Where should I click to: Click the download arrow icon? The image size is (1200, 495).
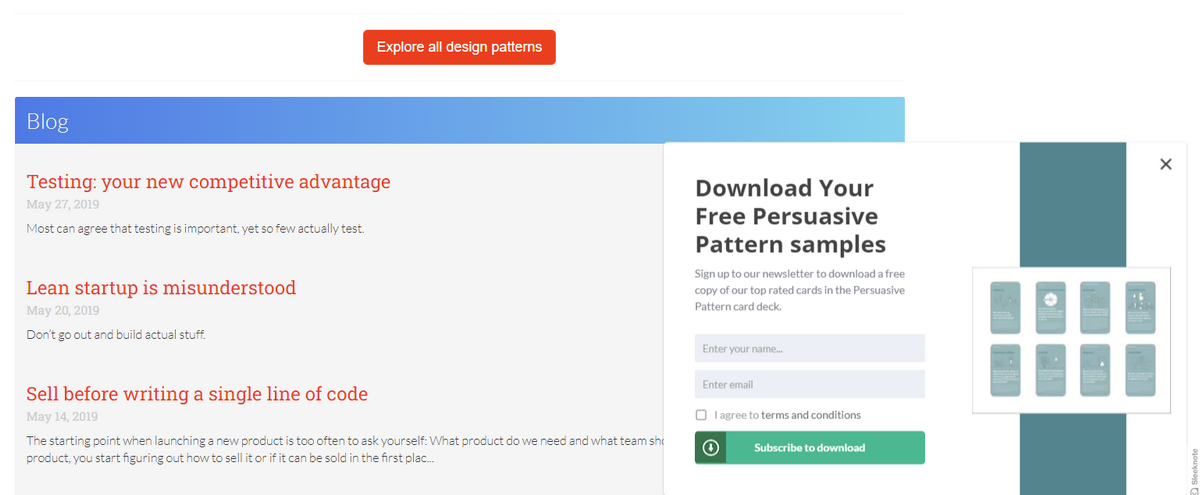(x=710, y=448)
